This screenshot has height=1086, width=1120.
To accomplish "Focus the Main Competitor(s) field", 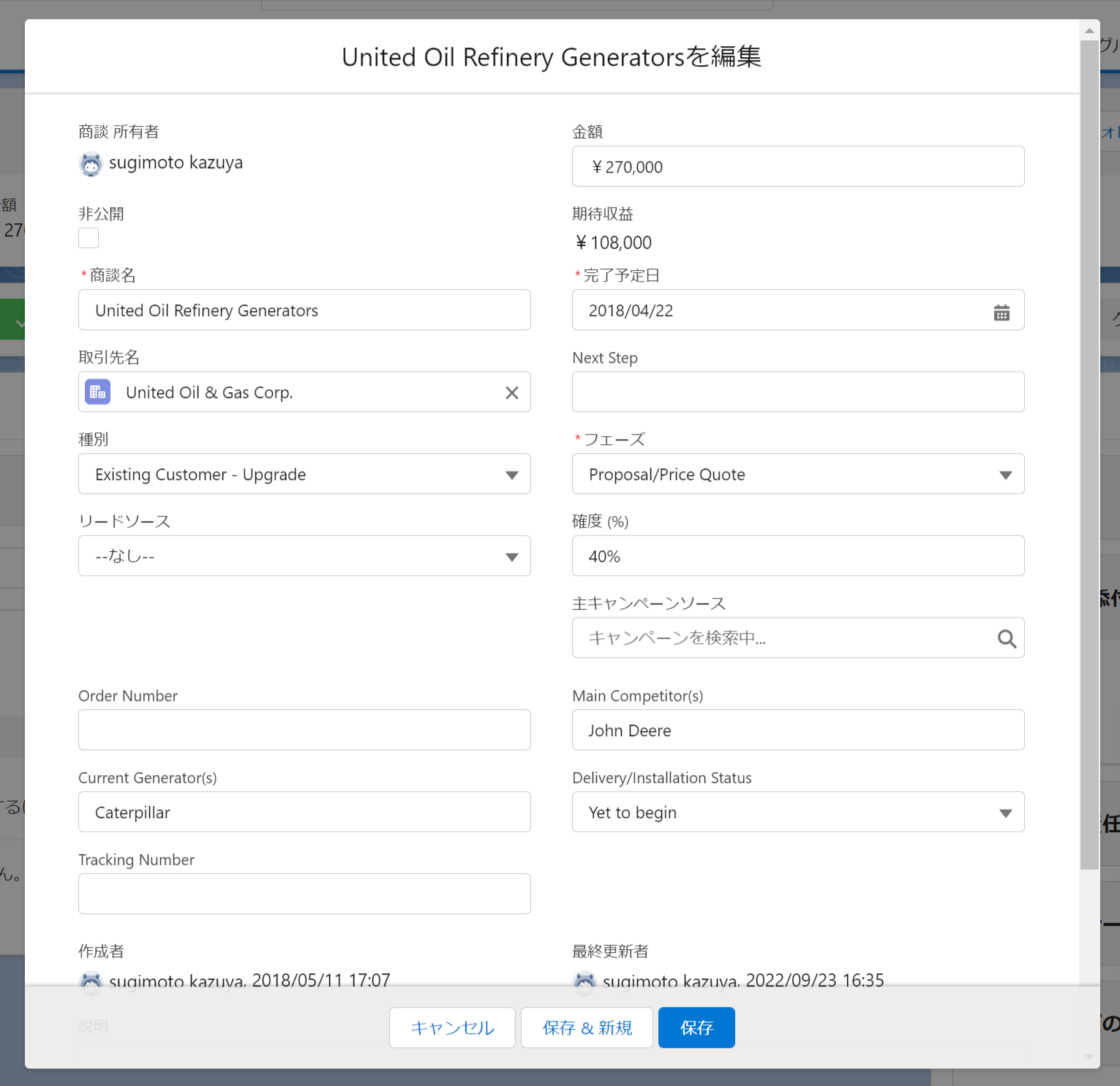I will 798,730.
